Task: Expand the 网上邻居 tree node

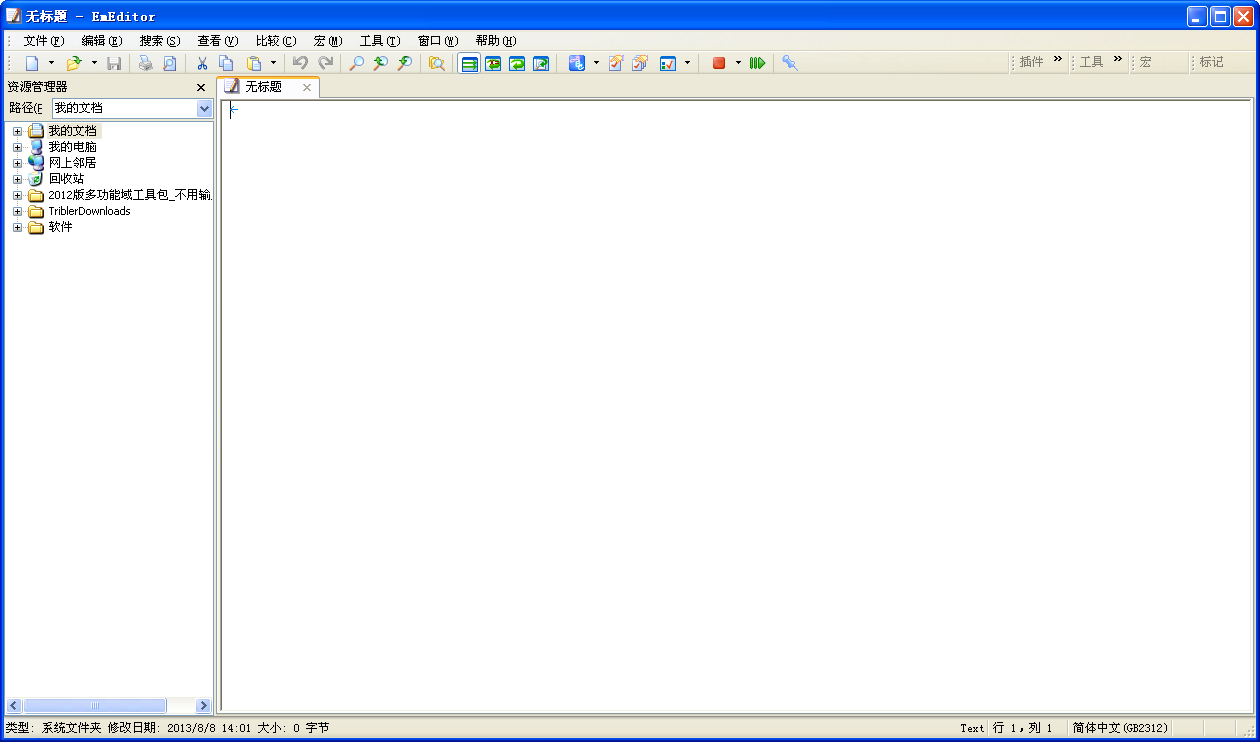Action: pos(17,163)
